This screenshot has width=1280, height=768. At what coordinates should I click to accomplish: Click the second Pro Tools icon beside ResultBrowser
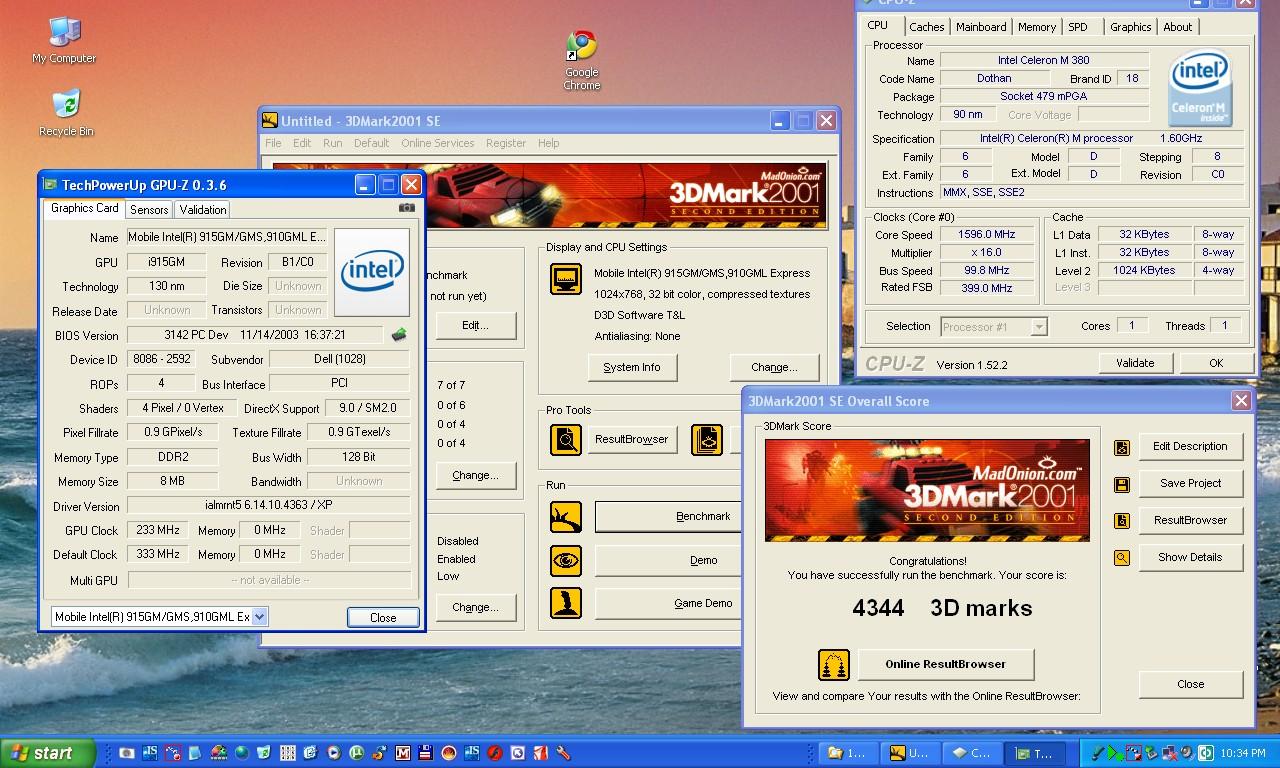coord(707,439)
